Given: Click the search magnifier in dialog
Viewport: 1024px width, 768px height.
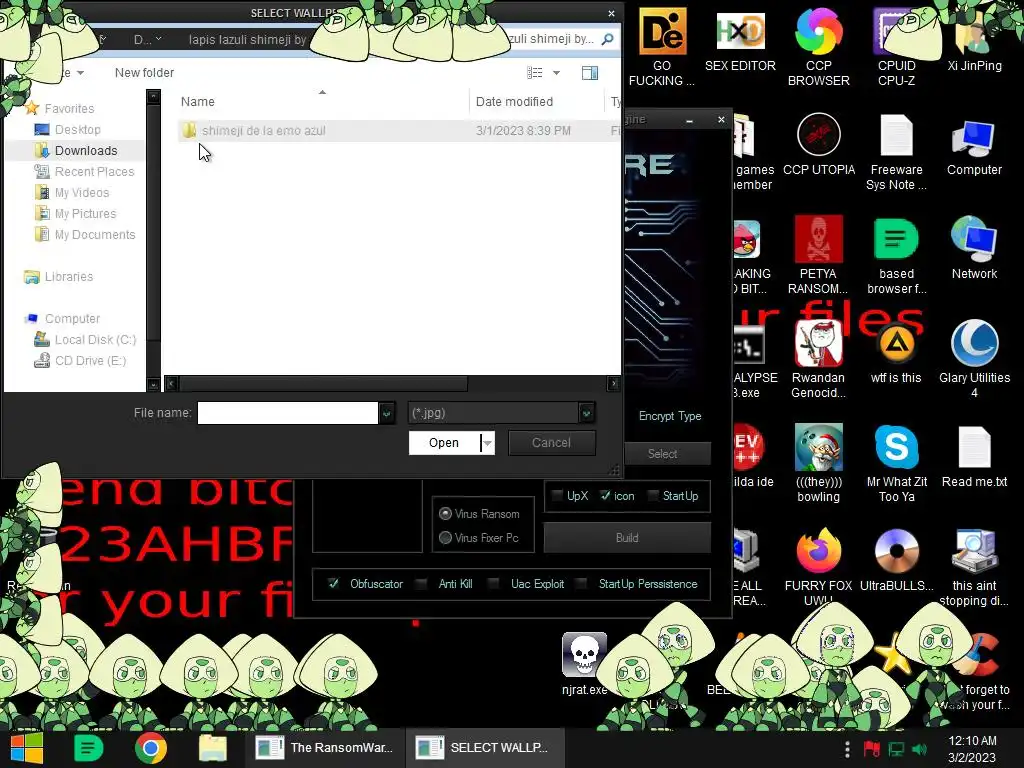Looking at the screenshot, I should click(607, 39).
